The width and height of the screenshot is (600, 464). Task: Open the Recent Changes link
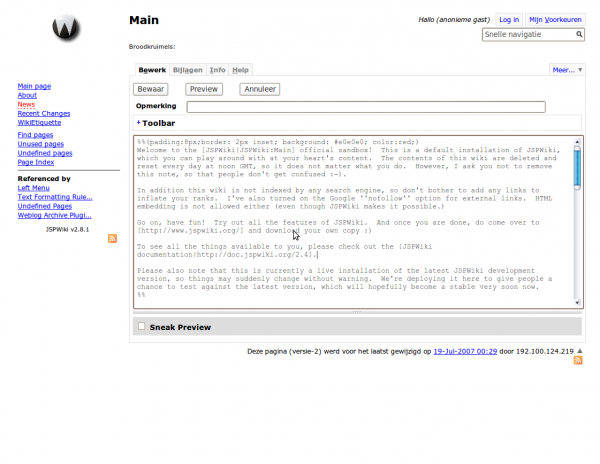tap(44, 114)
